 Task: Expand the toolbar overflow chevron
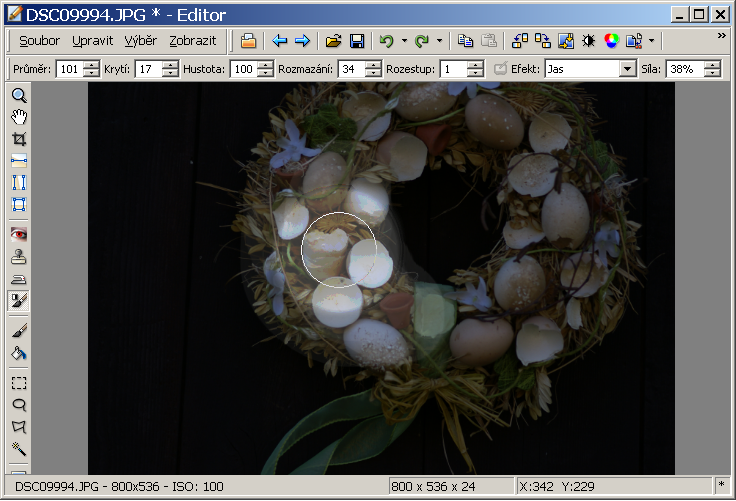pos(721,36)
